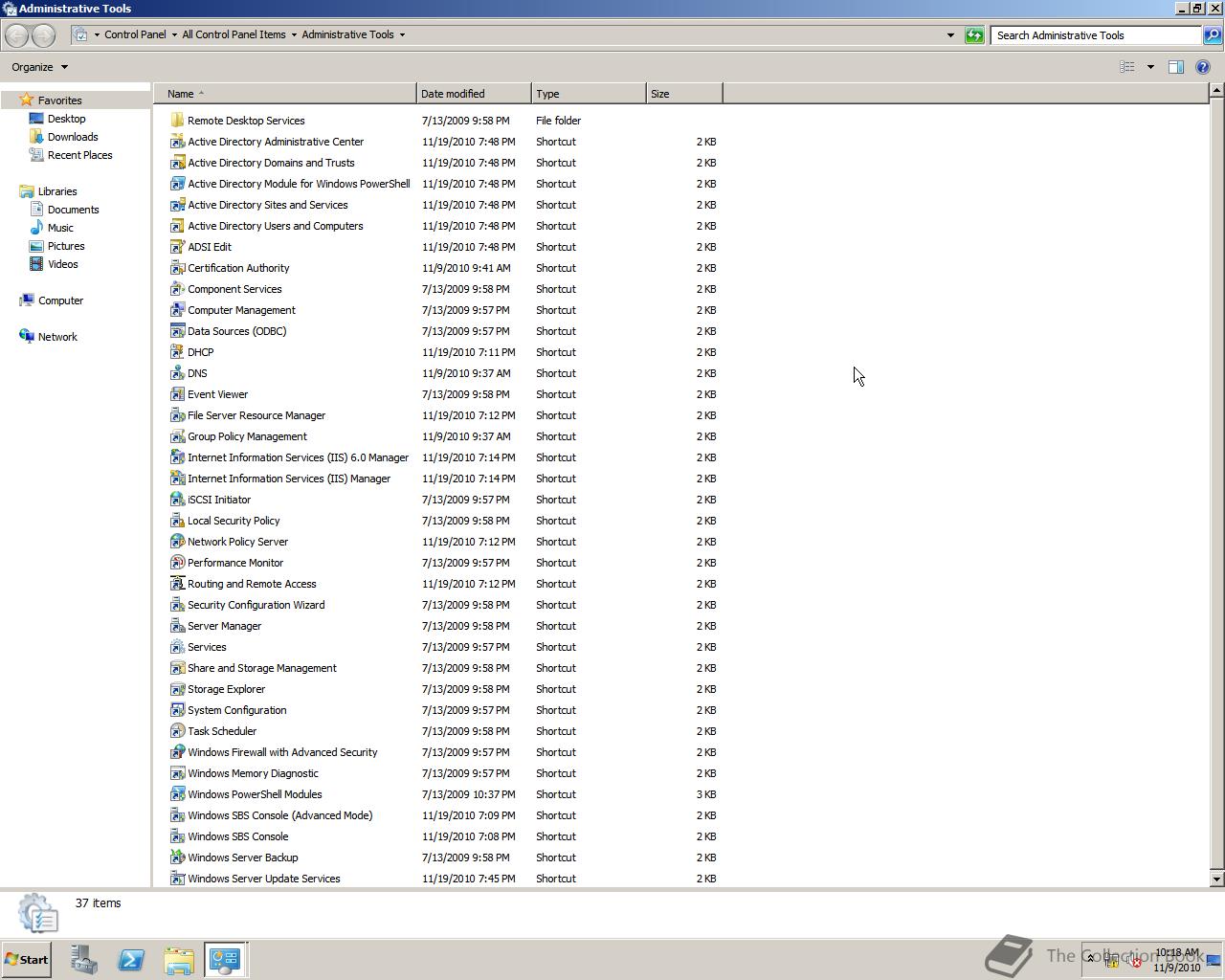Sort by the Size column header

(x=684, y=94)
